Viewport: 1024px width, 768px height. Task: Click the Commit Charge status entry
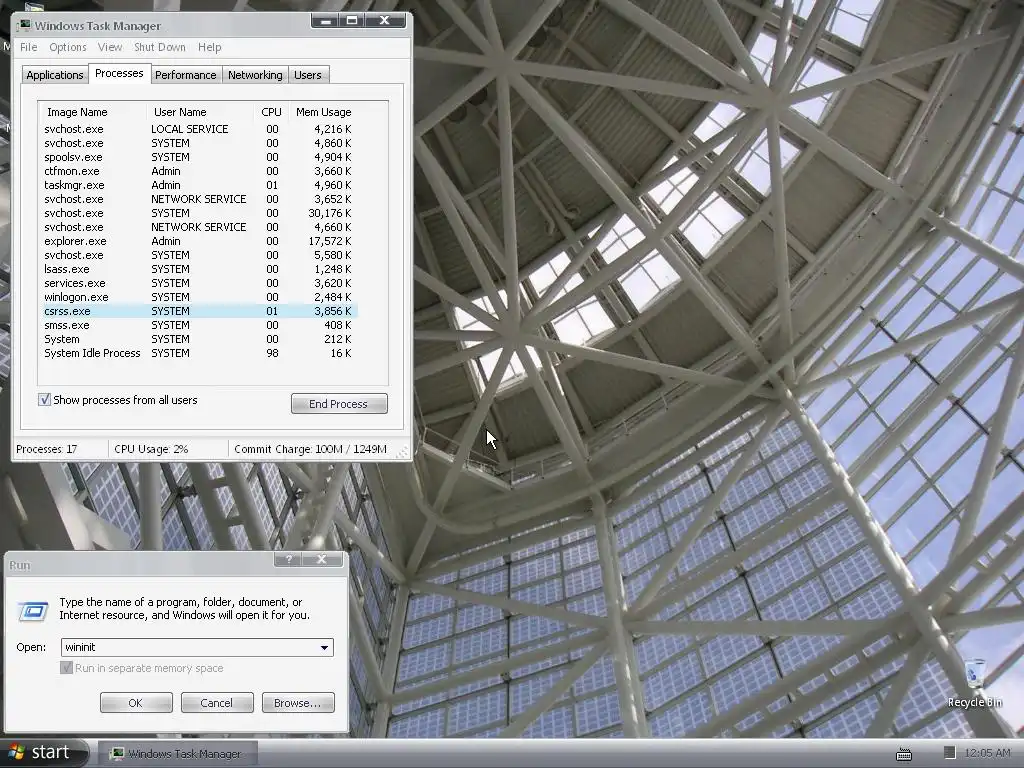(310, 449)
